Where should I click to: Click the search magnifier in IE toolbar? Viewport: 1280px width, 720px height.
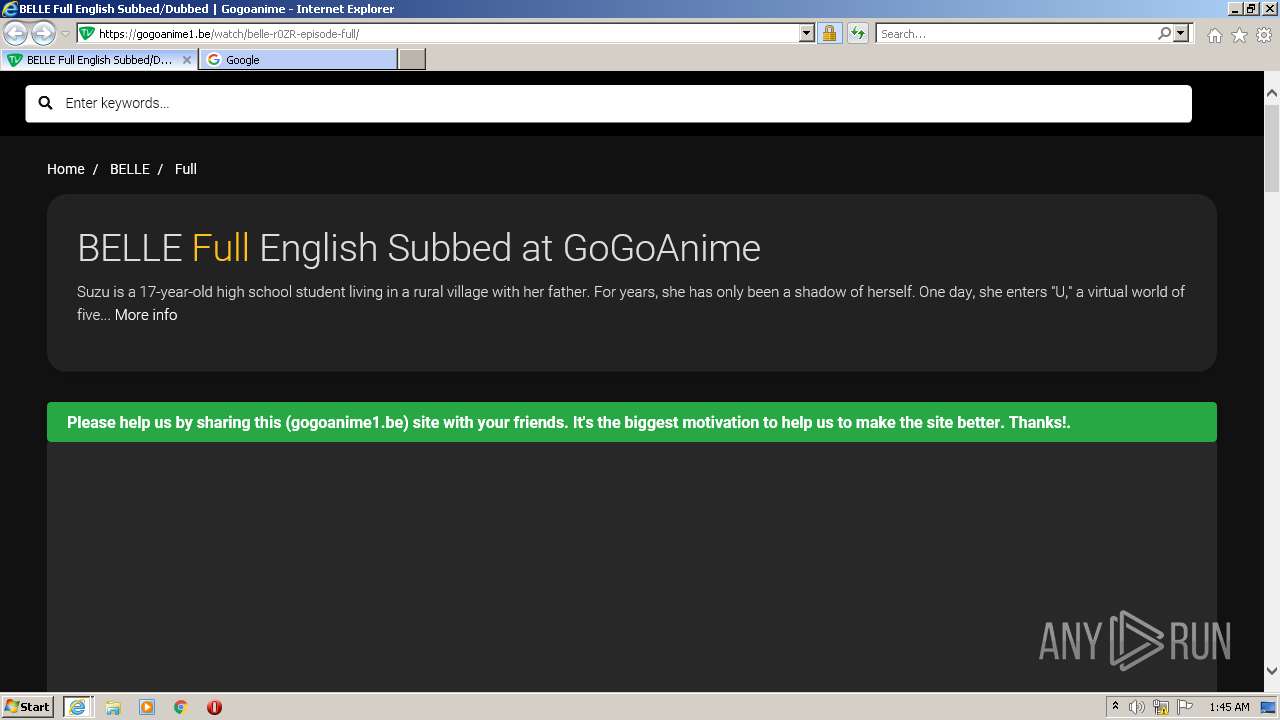pyautogui.click(x=1164, y=33)
